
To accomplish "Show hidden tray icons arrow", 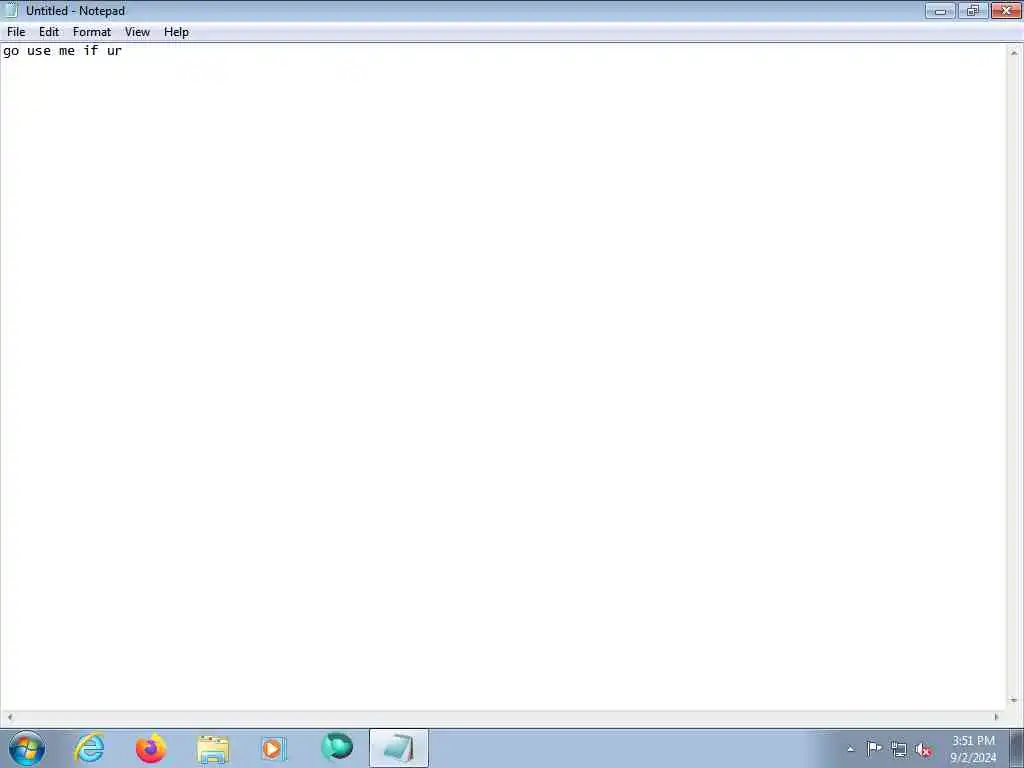I will [x=850, y=749].
